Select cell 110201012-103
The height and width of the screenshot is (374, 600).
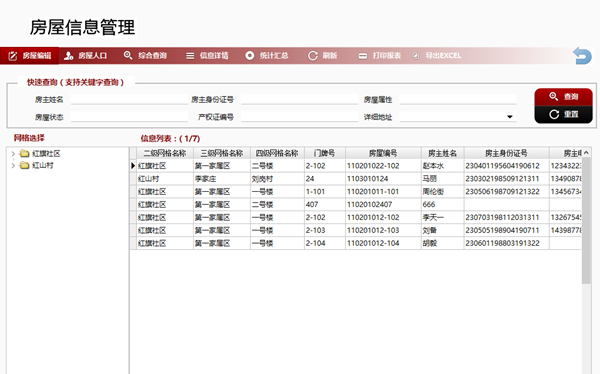(x=383, y=230)
